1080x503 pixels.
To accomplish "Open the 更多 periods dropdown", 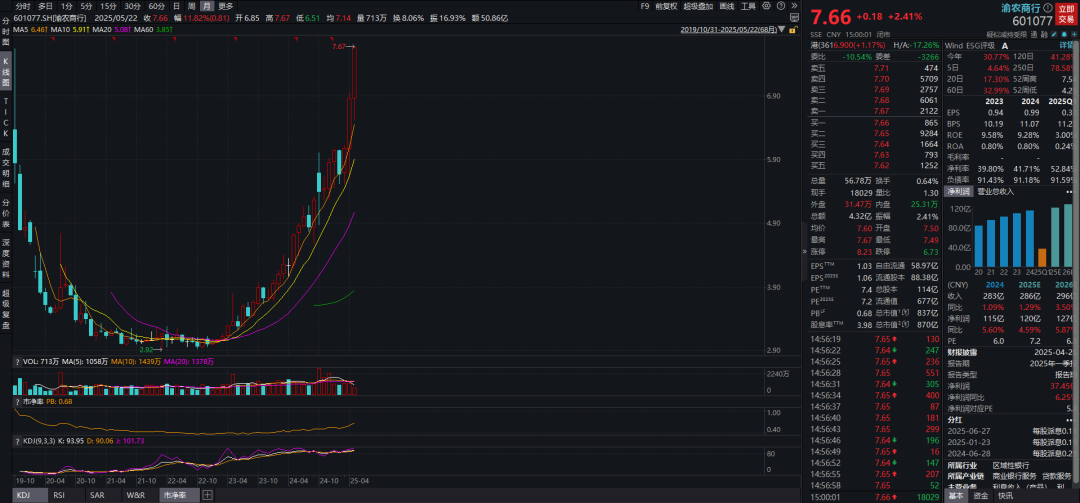I will click(226, 6).
